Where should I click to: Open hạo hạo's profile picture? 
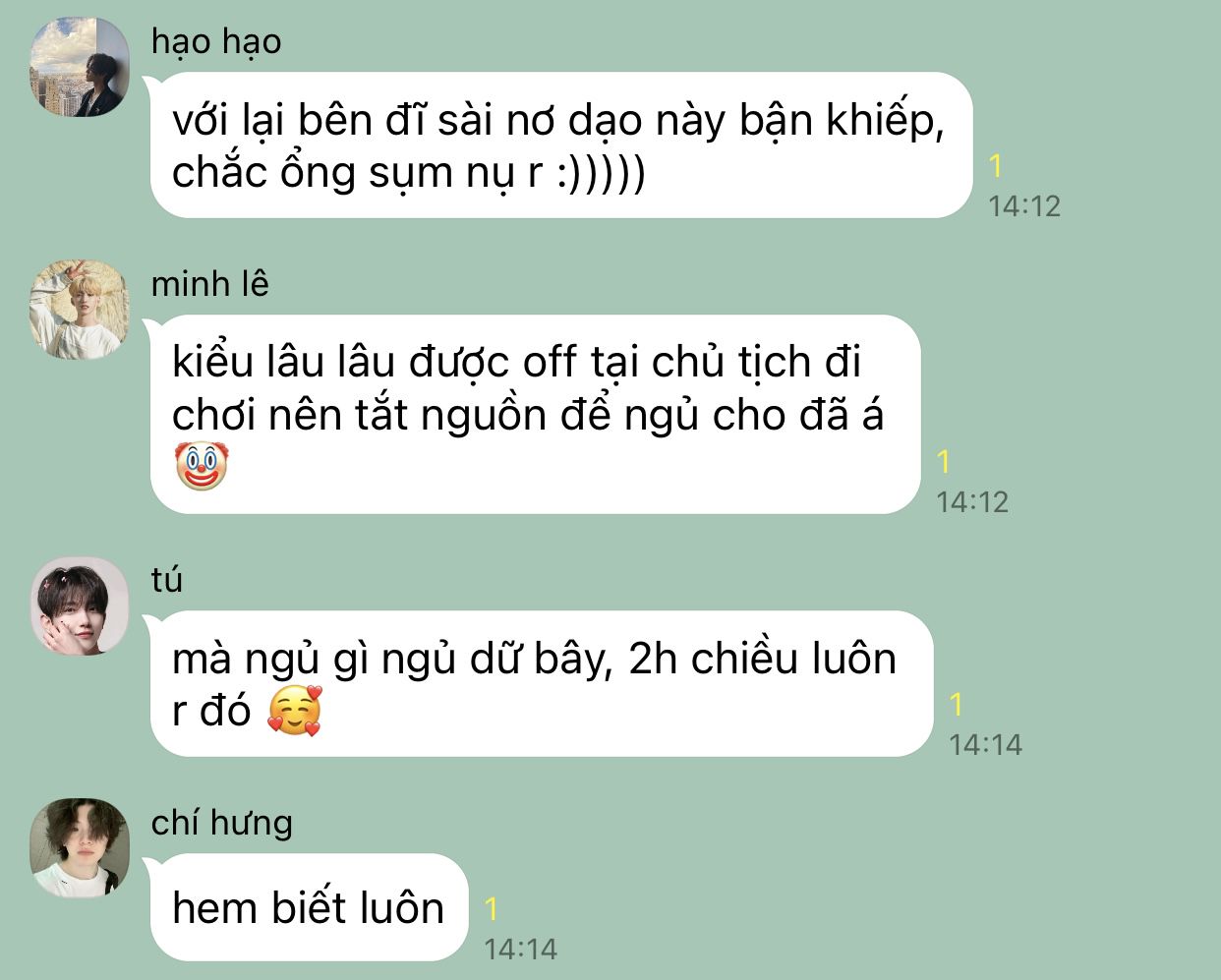coord(80,68)
